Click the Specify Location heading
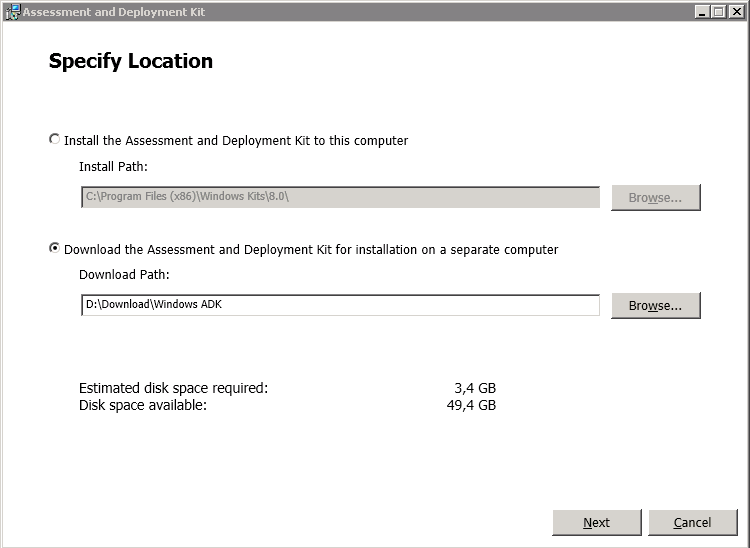The width and height of the screenshot is (750, 548). [x=131, y=61]
